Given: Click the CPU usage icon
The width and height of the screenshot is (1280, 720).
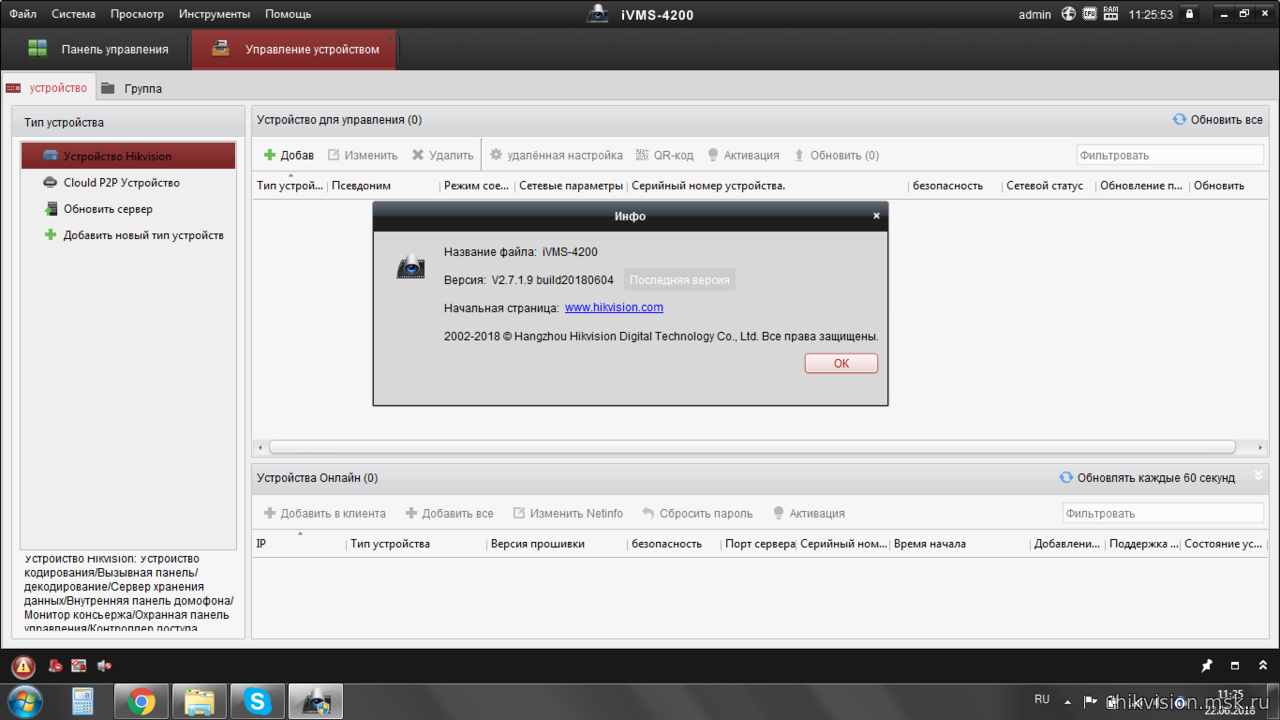Looking at the screenshot, I should (1089, 14).
